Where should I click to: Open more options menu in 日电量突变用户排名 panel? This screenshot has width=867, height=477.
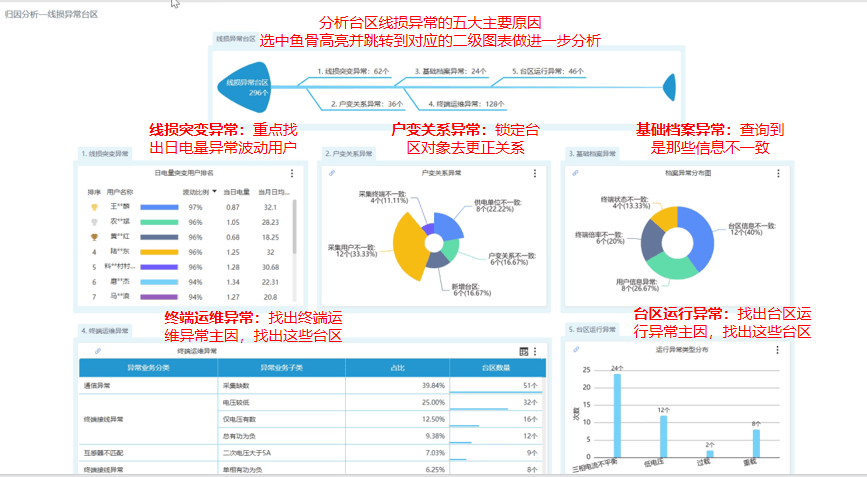[292, 173]
